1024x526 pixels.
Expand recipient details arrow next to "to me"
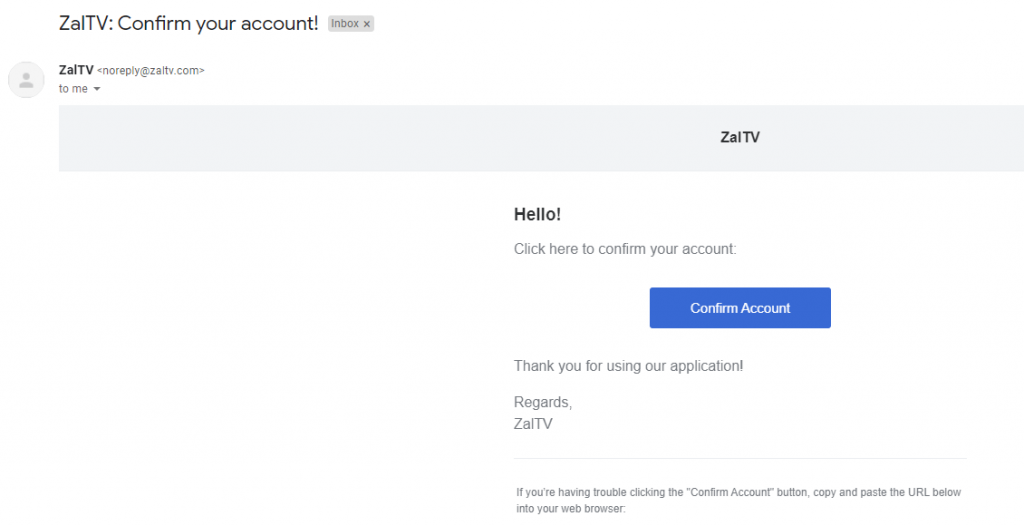tap(97, 89)
